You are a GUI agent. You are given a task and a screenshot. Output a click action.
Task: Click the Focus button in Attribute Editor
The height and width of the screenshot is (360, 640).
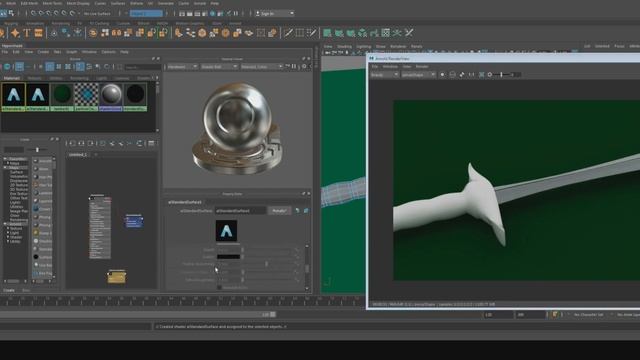click(619, 47)
